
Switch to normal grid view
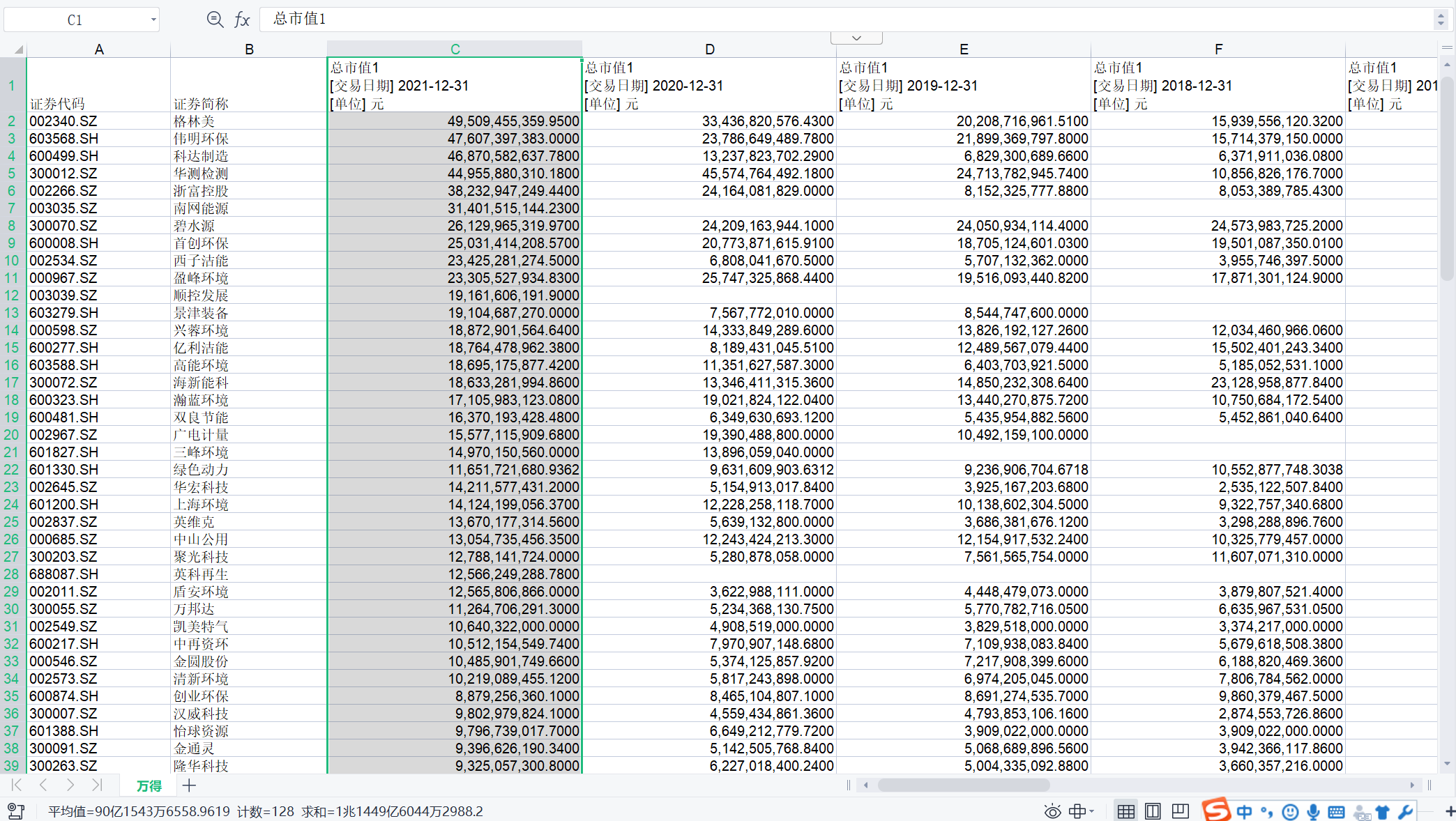[1125, 811]
